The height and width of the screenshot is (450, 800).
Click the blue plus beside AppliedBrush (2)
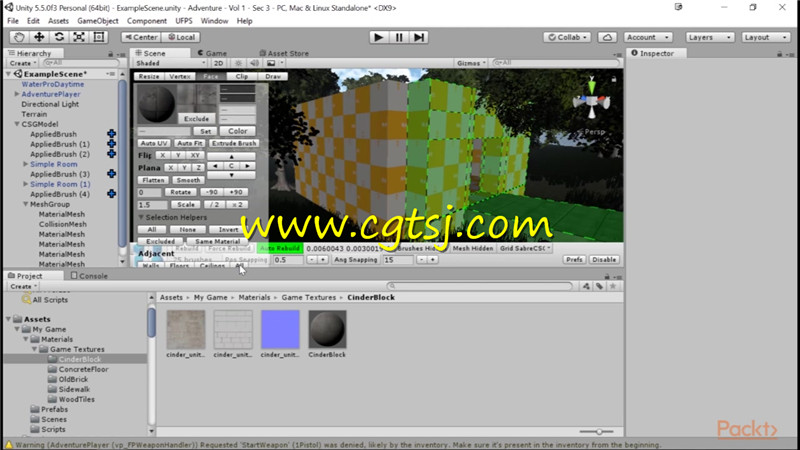click(111, 154)
